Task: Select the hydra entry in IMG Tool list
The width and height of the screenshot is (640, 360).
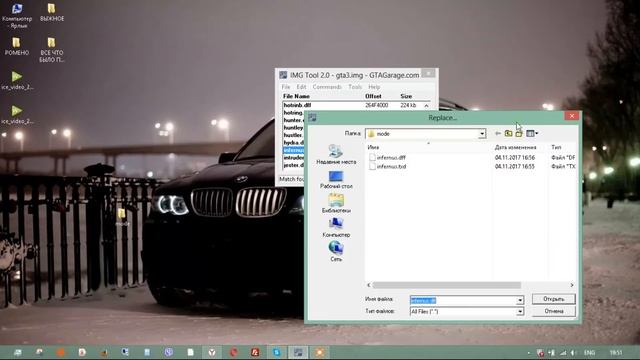Action: coord(293,142)
